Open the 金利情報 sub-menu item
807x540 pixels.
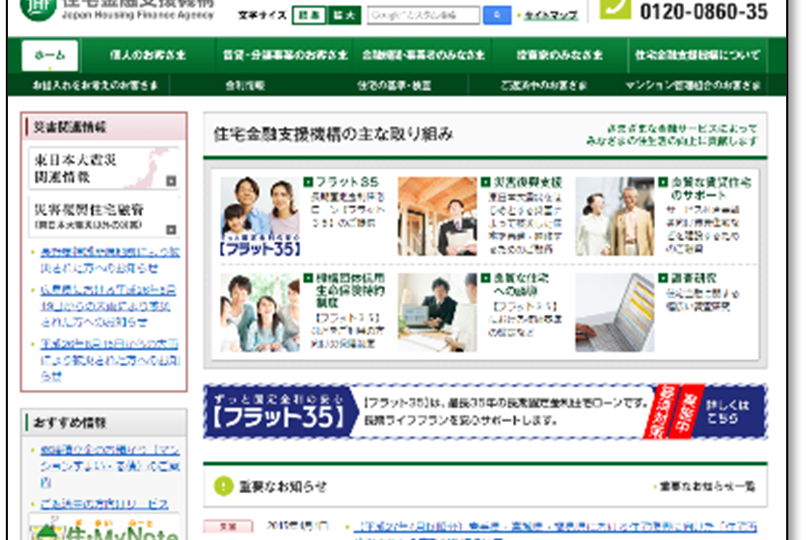pyautogui.click(x=245, y=85)
